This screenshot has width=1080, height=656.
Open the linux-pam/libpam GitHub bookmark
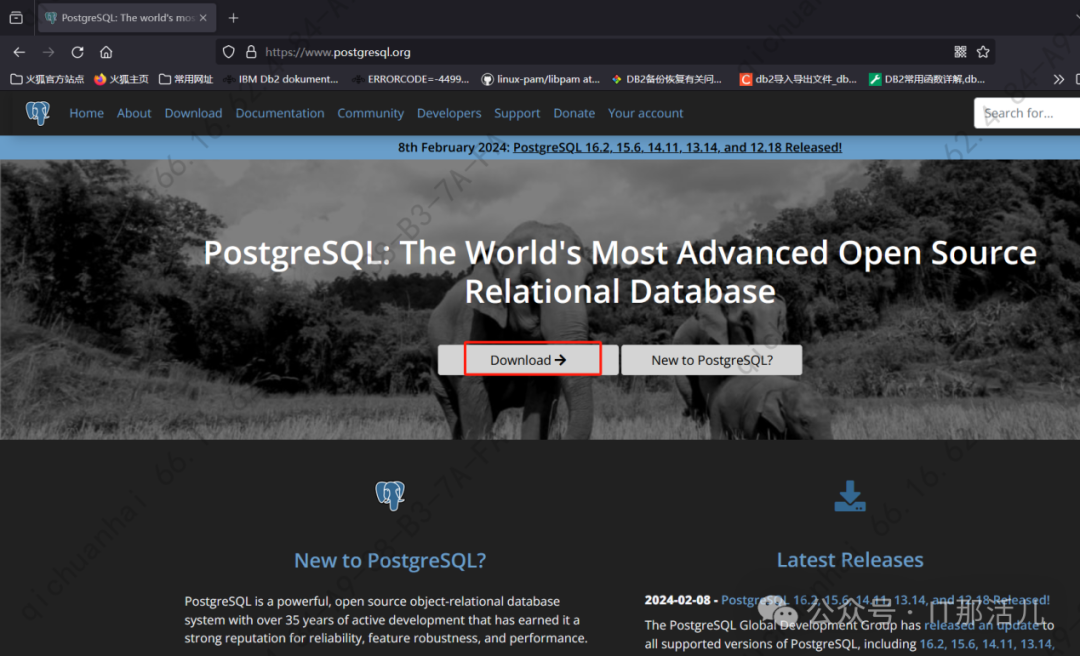541,79
